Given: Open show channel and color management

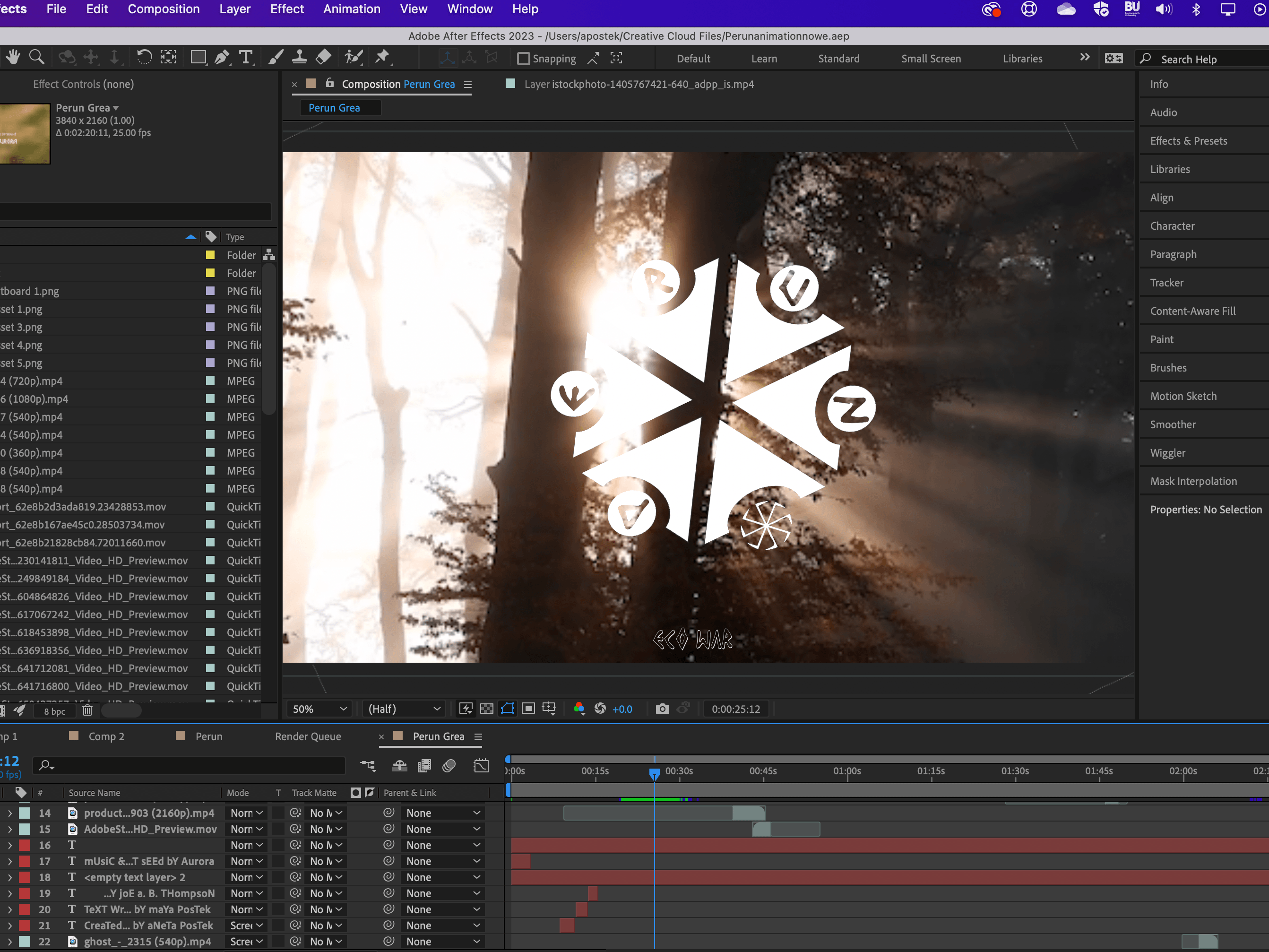Looking at the screenshot, I should [579, 709].
